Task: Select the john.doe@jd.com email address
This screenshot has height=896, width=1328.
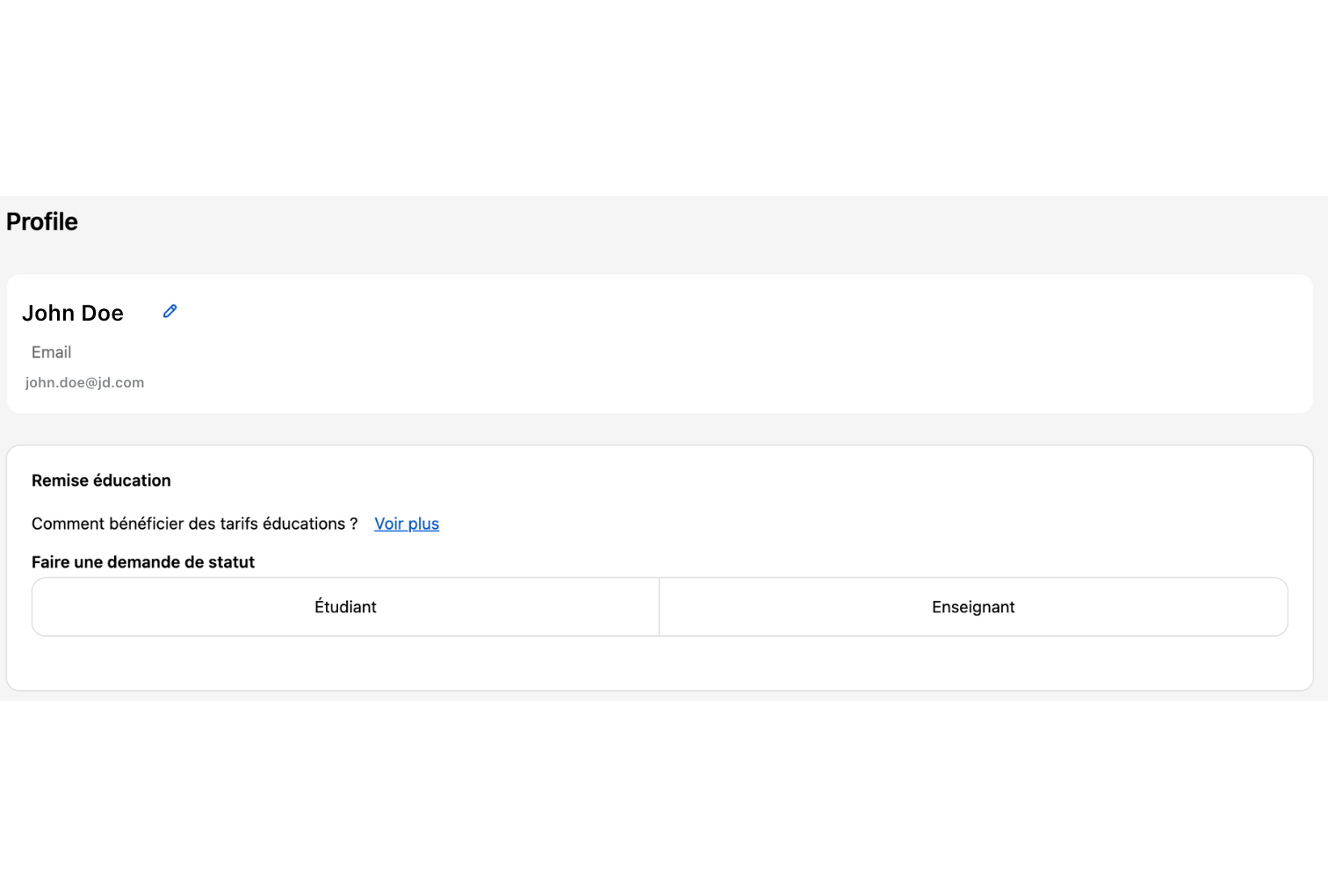Action: [x=84, y=383]
